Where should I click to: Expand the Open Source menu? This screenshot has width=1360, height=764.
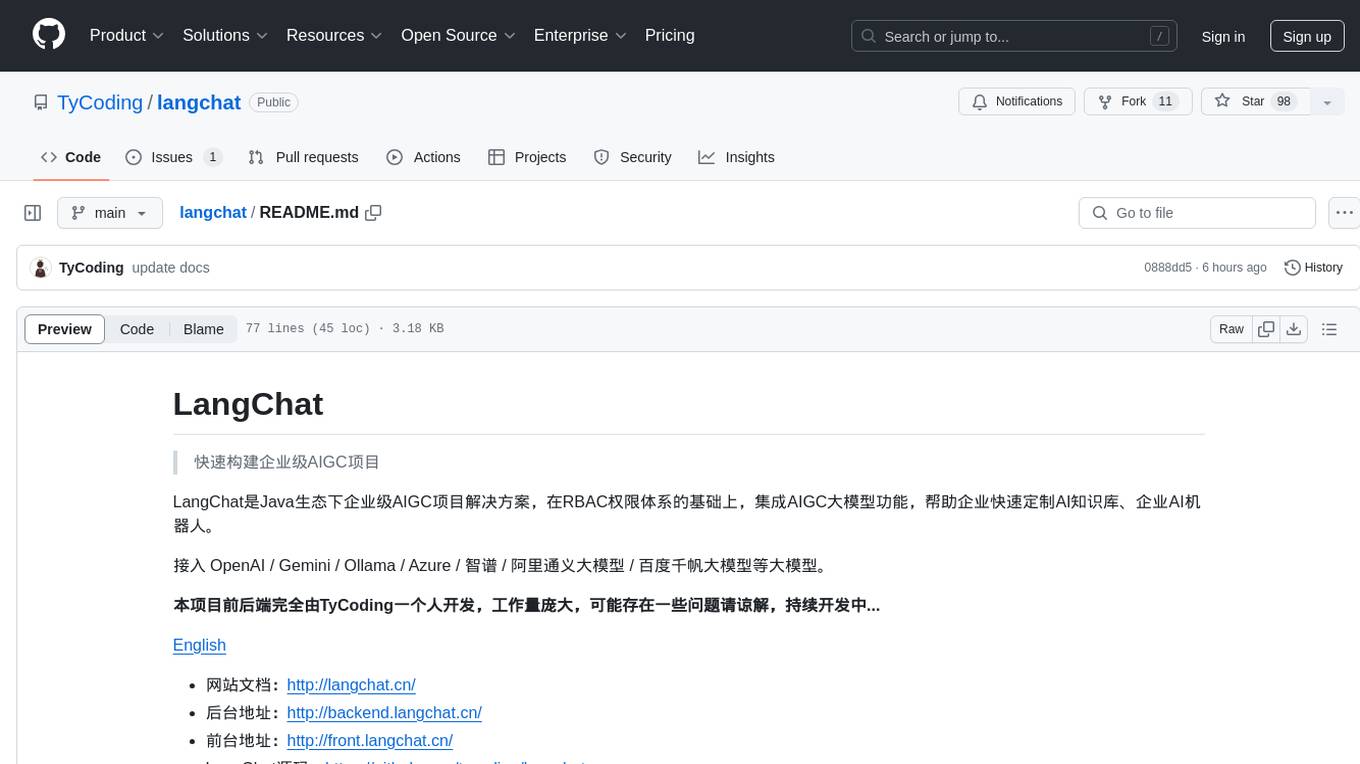click(458, 35)
